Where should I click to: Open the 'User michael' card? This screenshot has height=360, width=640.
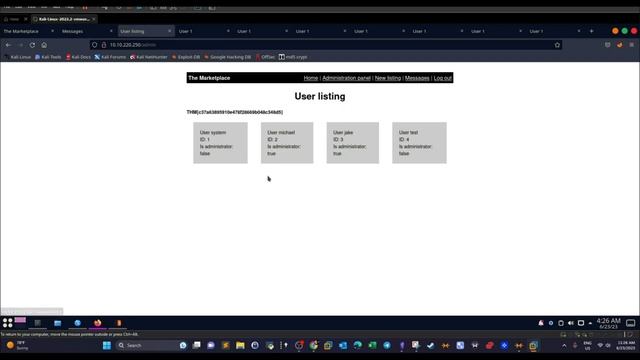(287, 143)
